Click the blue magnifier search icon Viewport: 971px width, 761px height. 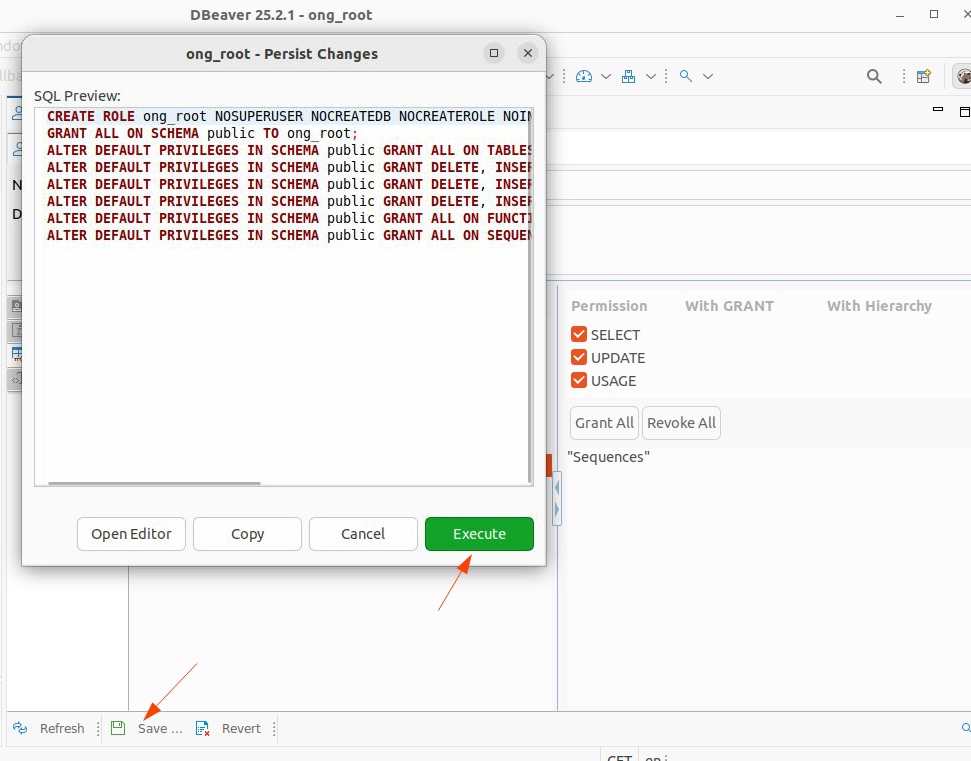click(x=686, y=76)
